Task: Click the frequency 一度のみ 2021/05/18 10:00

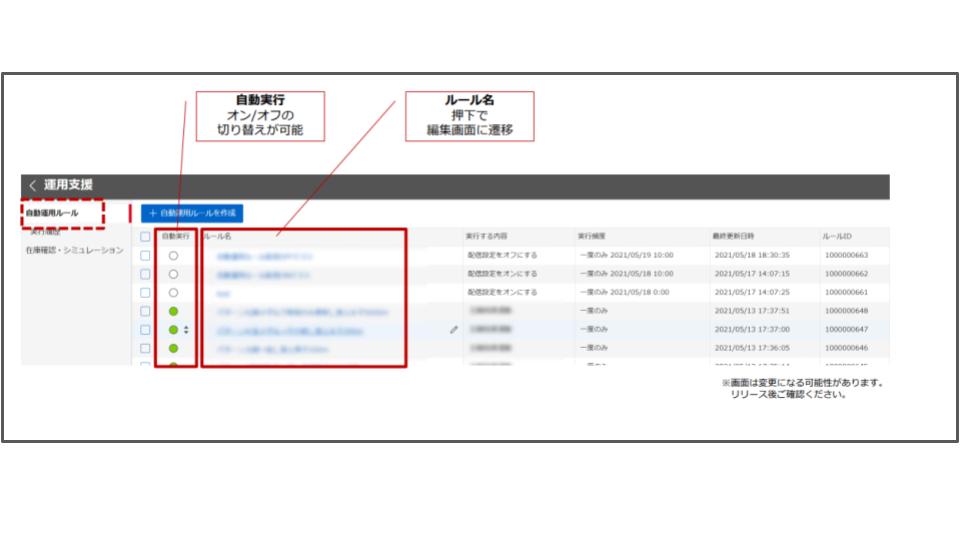Action: pyautogui.click(x=626, y=273)
